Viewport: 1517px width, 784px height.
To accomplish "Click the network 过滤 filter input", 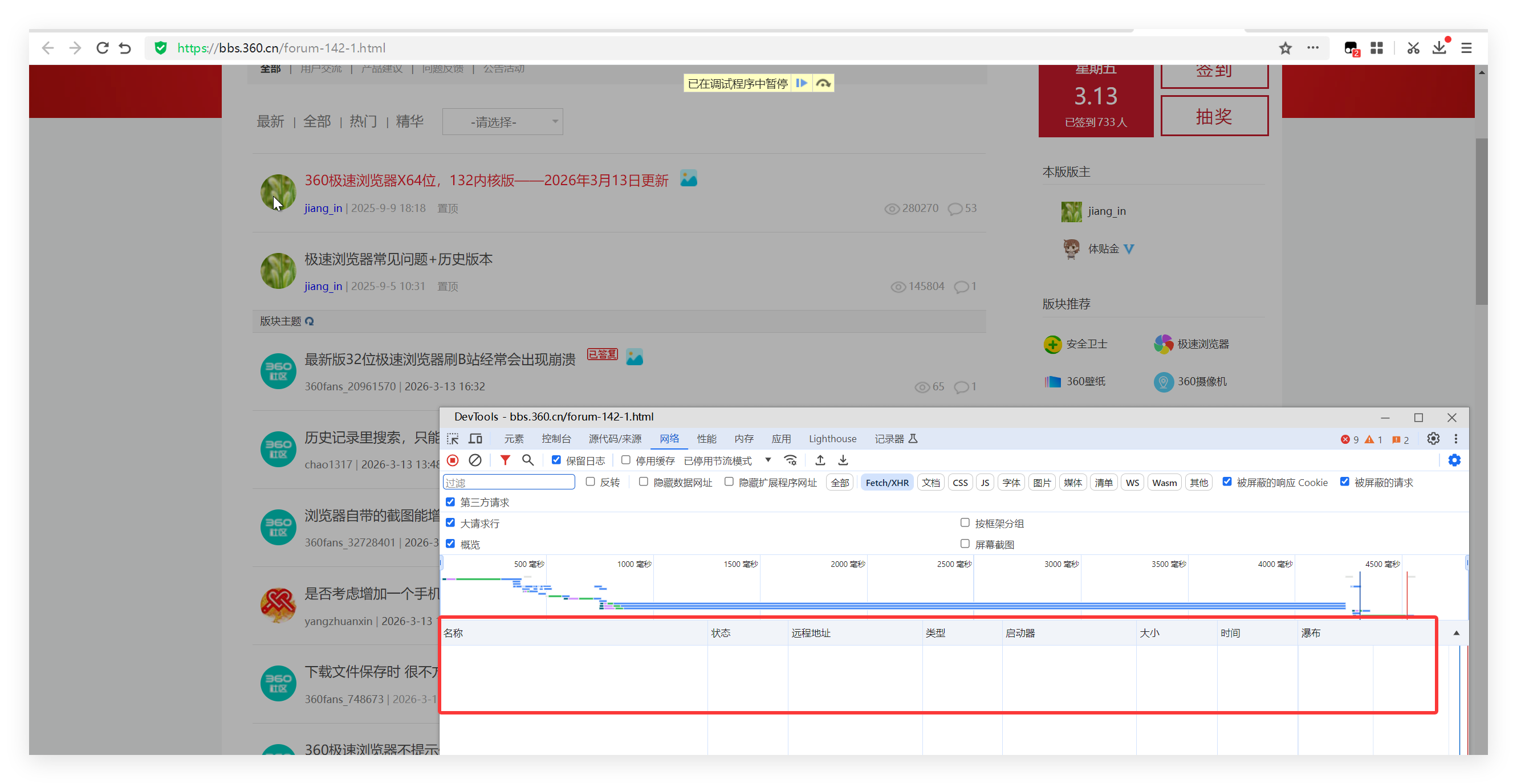I will click(509, 482).
